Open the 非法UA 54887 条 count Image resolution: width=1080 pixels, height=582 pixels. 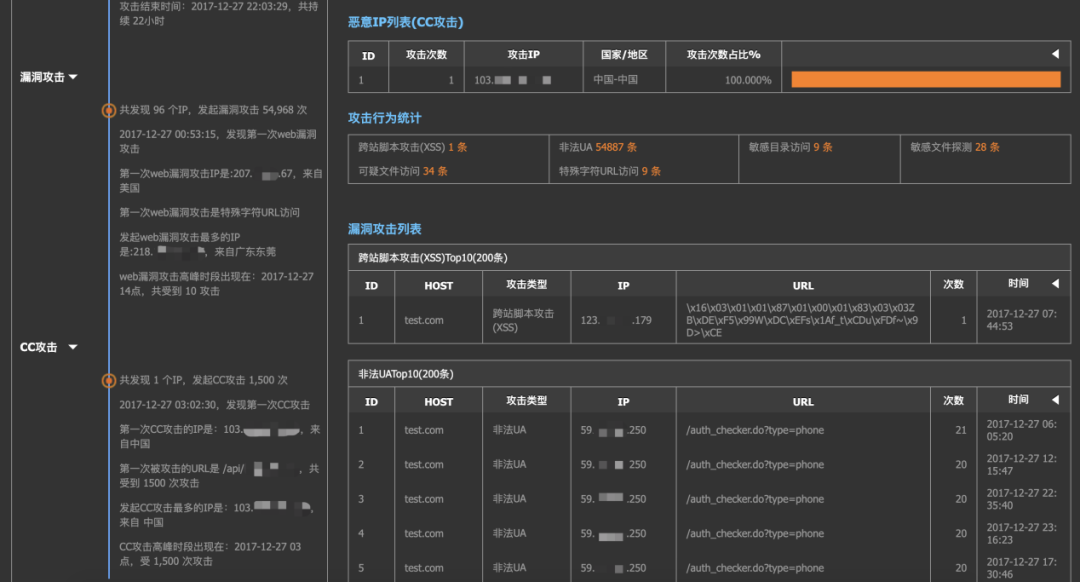[x=598, y=147]
